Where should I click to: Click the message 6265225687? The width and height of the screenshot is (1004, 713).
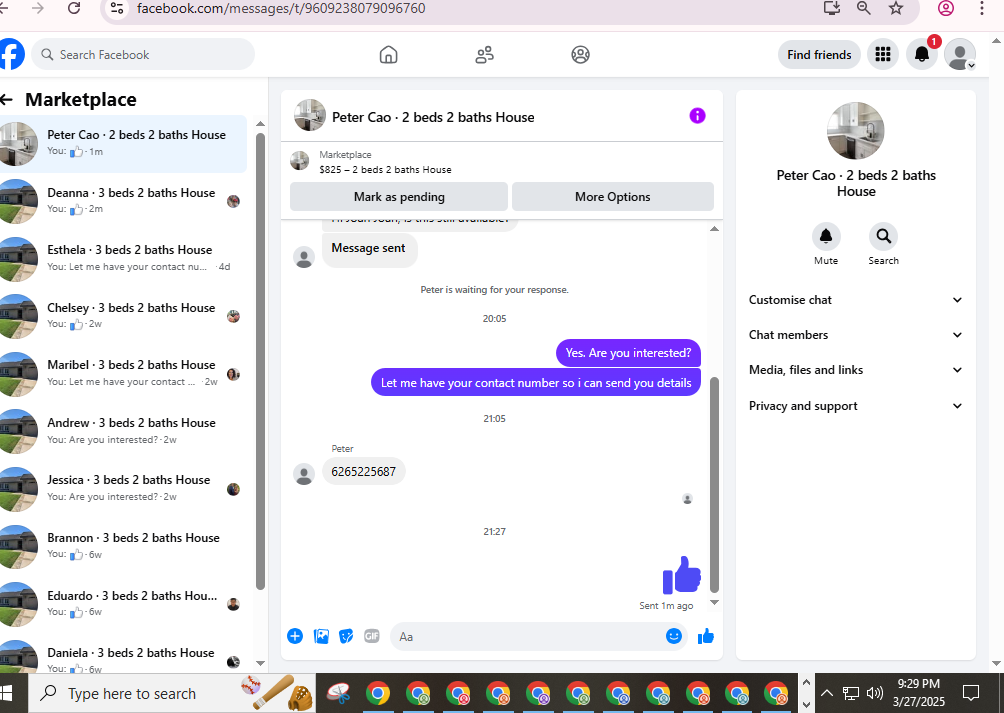[x=363, y=472]
